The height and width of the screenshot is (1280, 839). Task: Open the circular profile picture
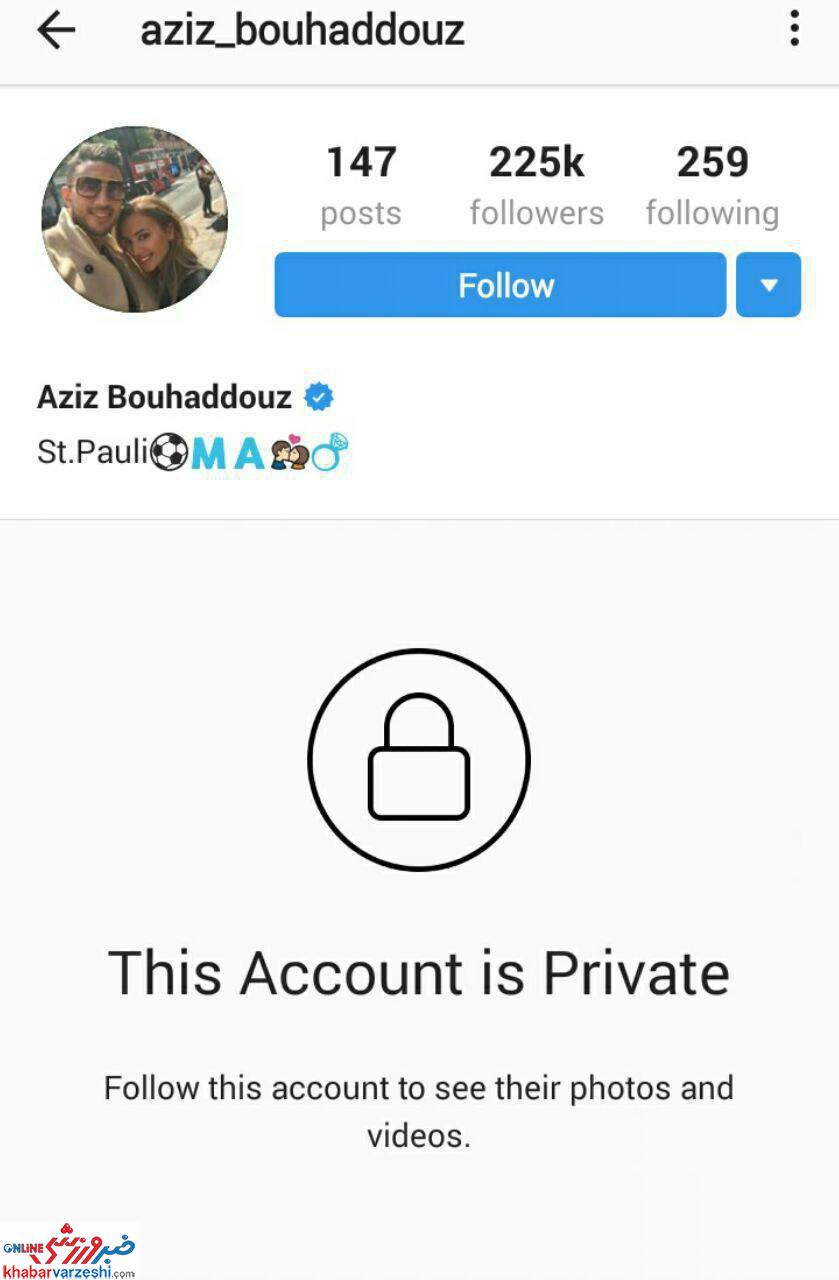135,219
